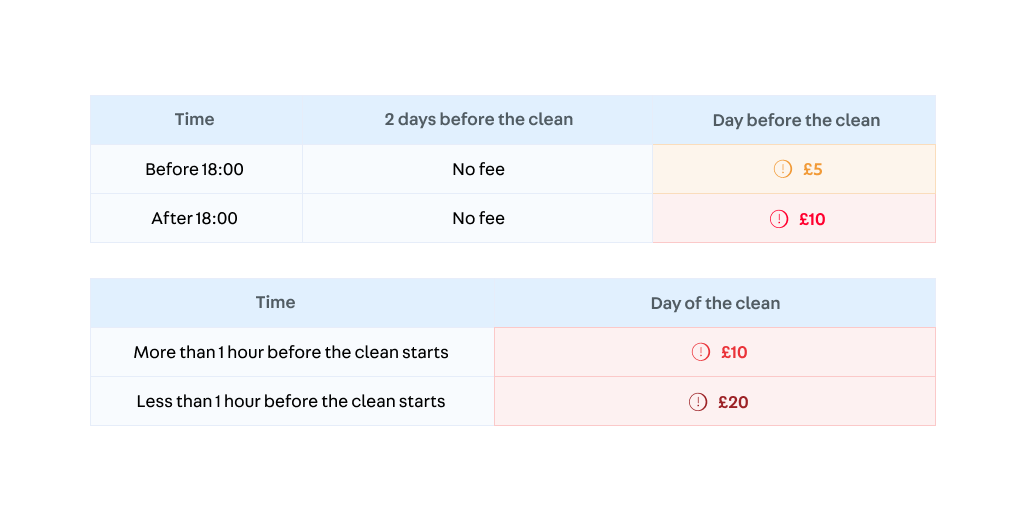The width and height of the screenshot is (1026, 521).
Task: Select the Time header in top table
Action: pyautogui.click(x=194, y=119)
